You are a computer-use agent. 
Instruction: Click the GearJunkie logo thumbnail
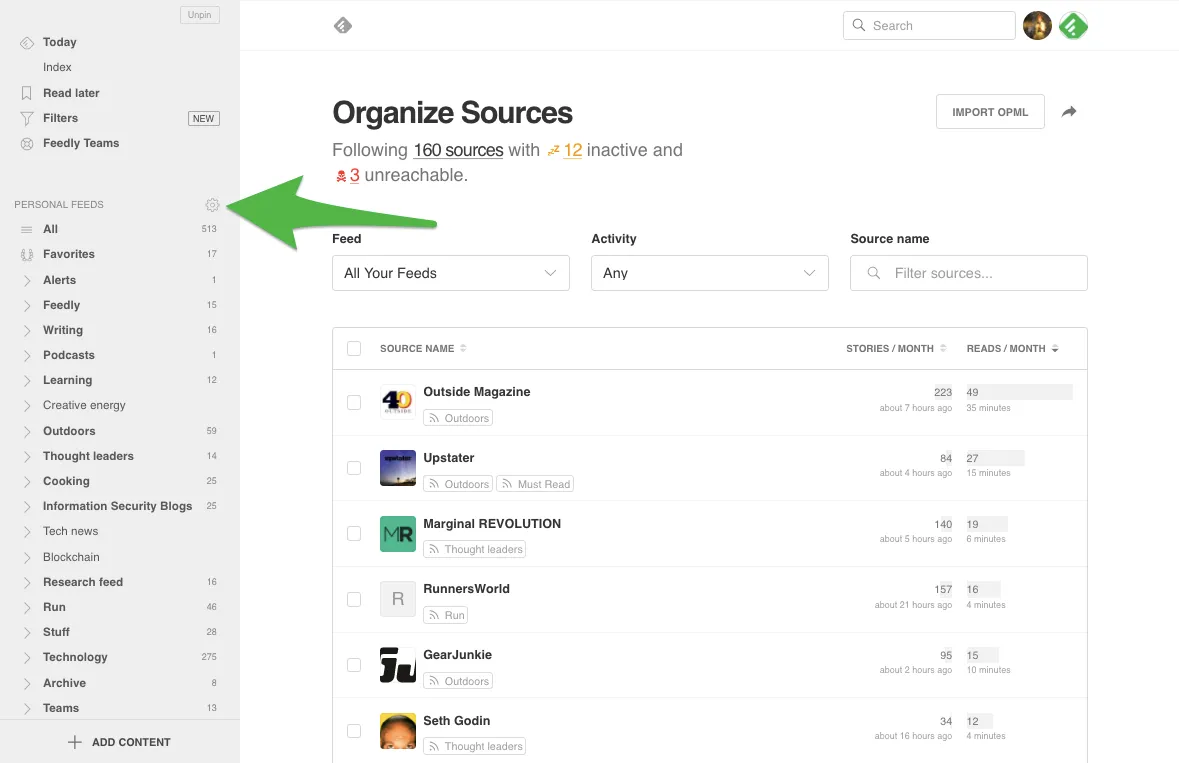click(398, 665)
